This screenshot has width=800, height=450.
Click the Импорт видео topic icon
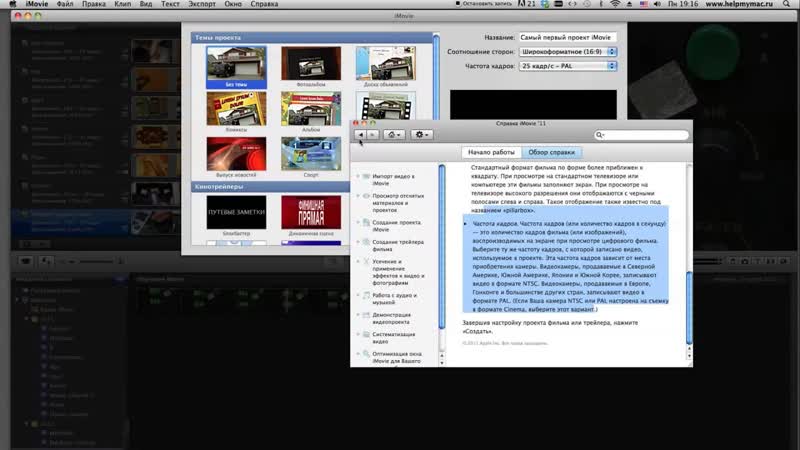point(366,176)
